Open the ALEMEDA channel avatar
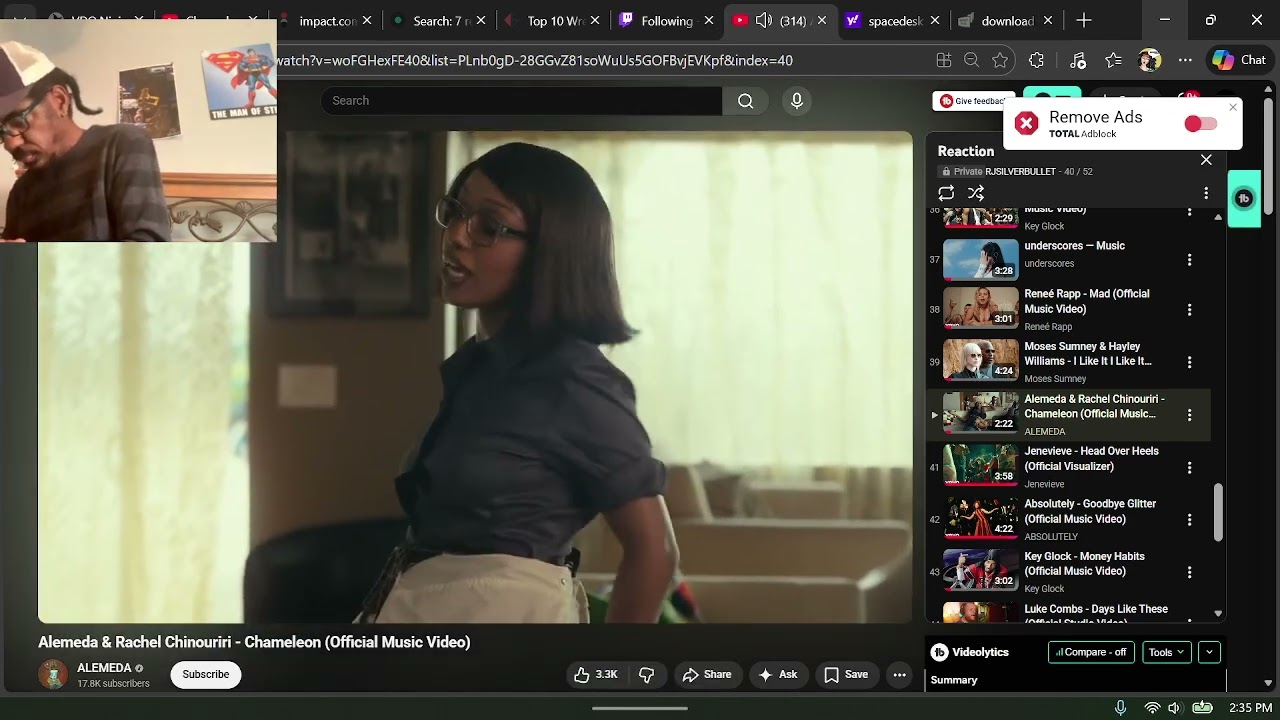 point(53,675)
